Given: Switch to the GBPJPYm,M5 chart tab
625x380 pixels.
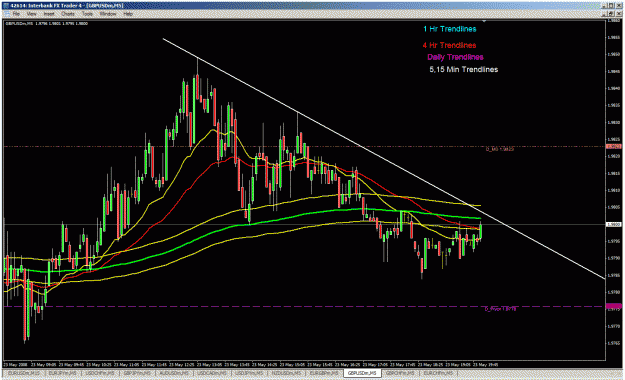Looking at the screenshot, I should [x=138, y=373].
